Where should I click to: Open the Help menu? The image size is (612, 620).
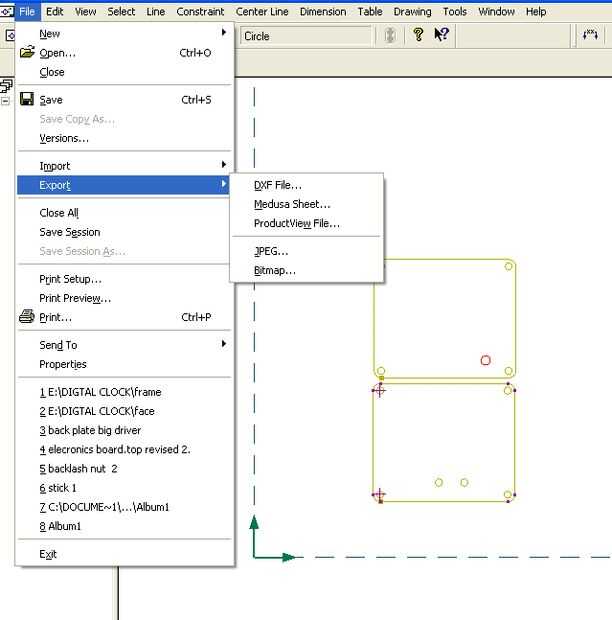click(x=536, y=12)
